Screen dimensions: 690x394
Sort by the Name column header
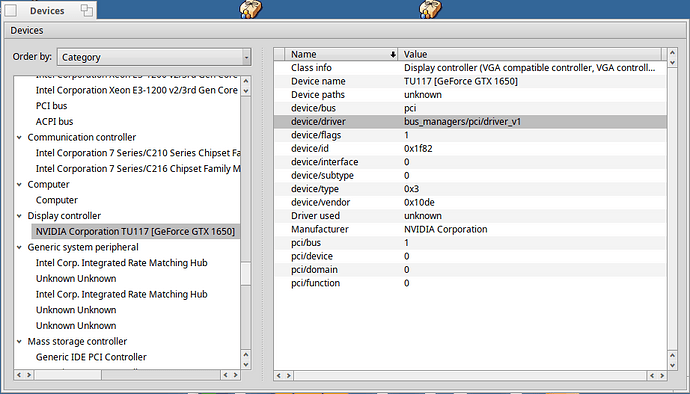click(x=341, y=54)
